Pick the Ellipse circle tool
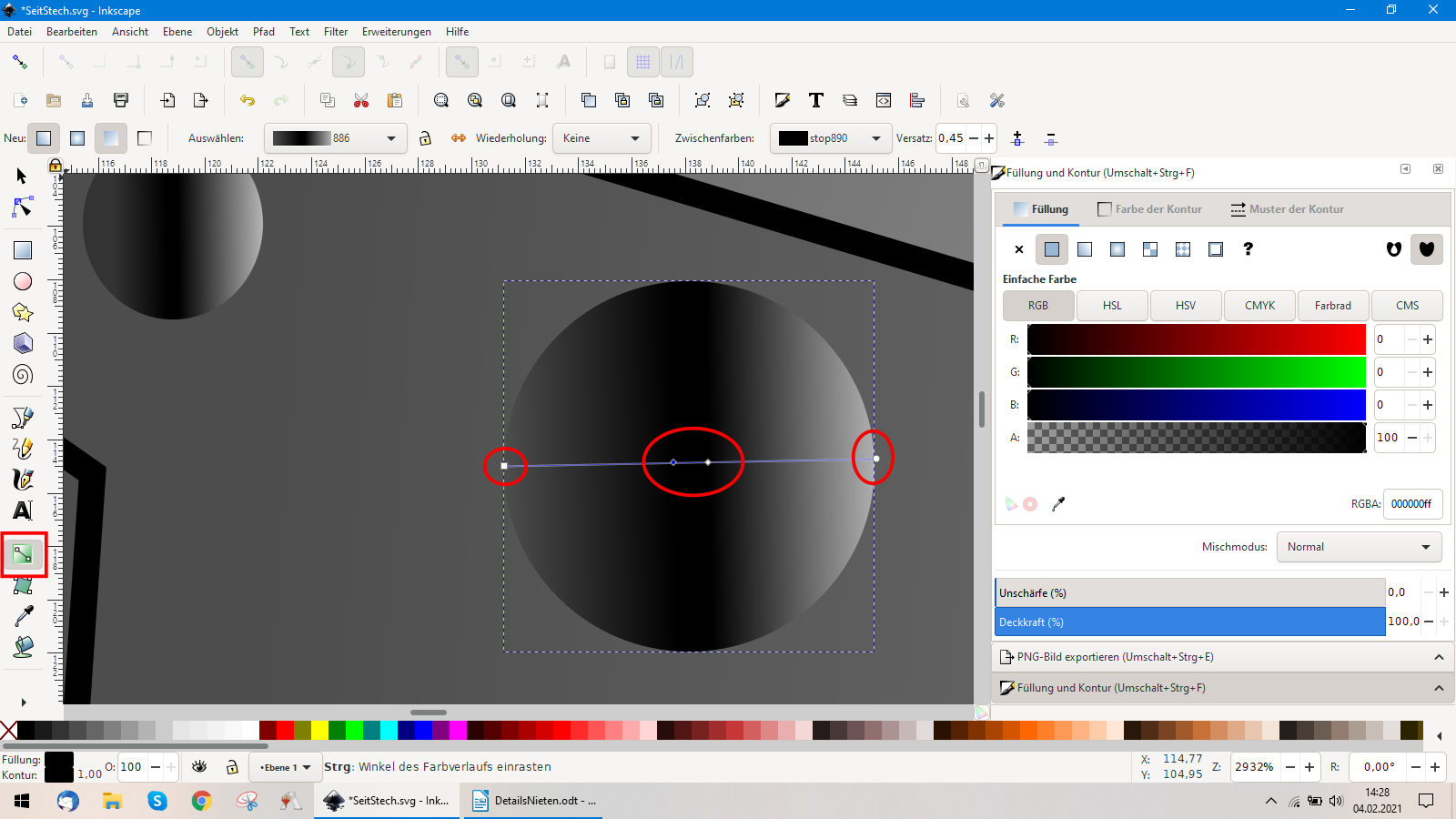The image size is (1456, 819). coord(23,282)
